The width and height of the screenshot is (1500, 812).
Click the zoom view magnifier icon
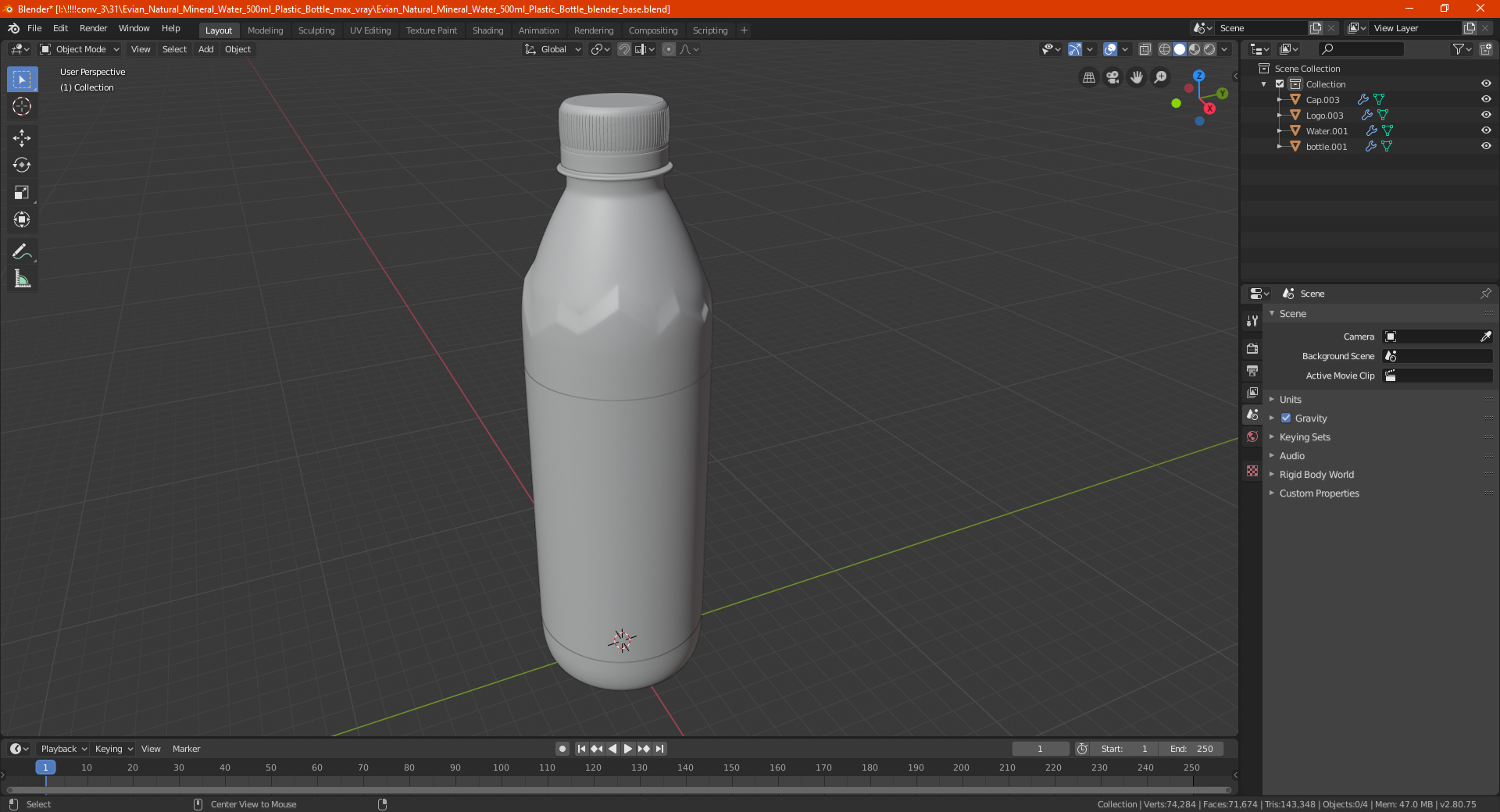coord(1161,77)
